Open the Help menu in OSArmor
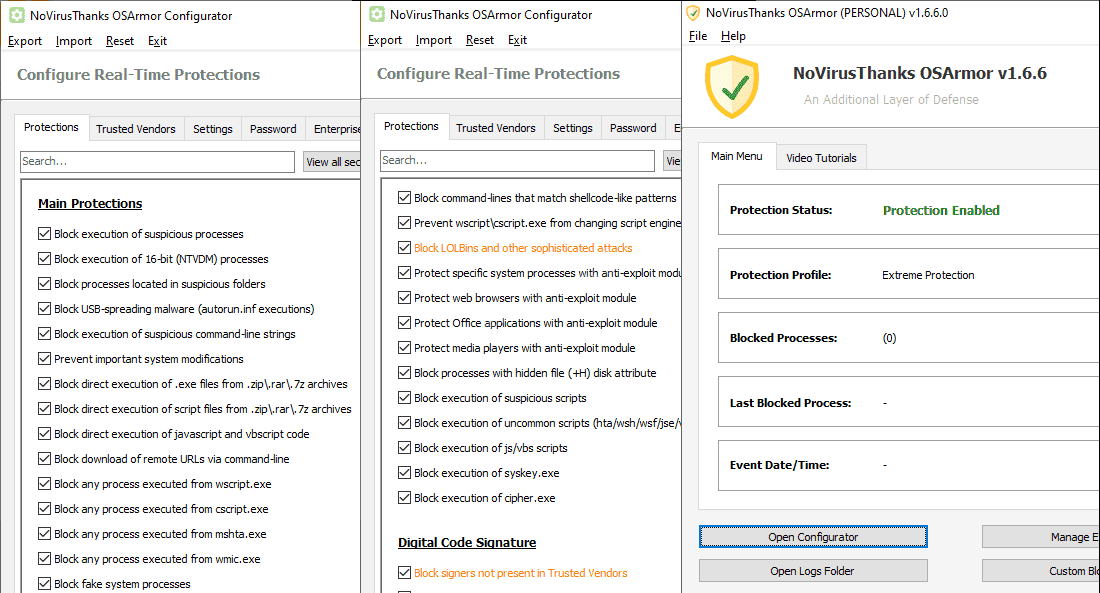 [x=733, y=36]
